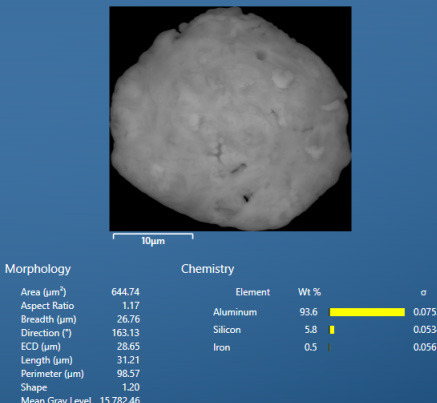
Task: Click the aspect ratio value 1.17
Action: (x=131, y=306)
